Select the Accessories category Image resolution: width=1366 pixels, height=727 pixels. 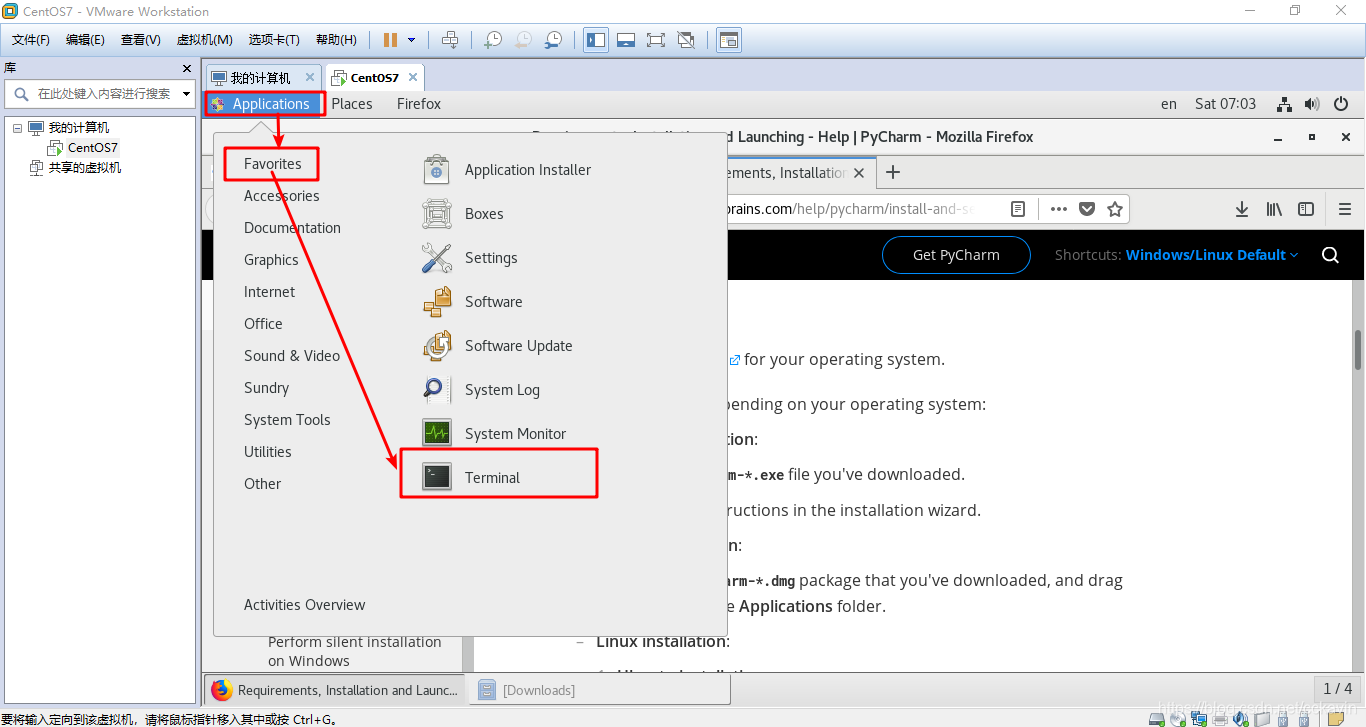click(x=282, y=196)
